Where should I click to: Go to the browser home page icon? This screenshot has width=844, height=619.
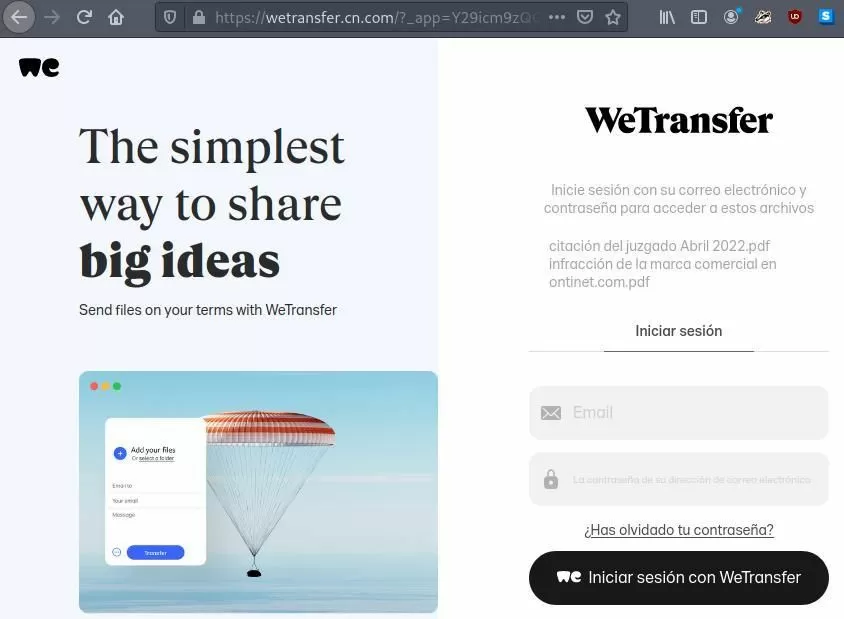[116, 17]
